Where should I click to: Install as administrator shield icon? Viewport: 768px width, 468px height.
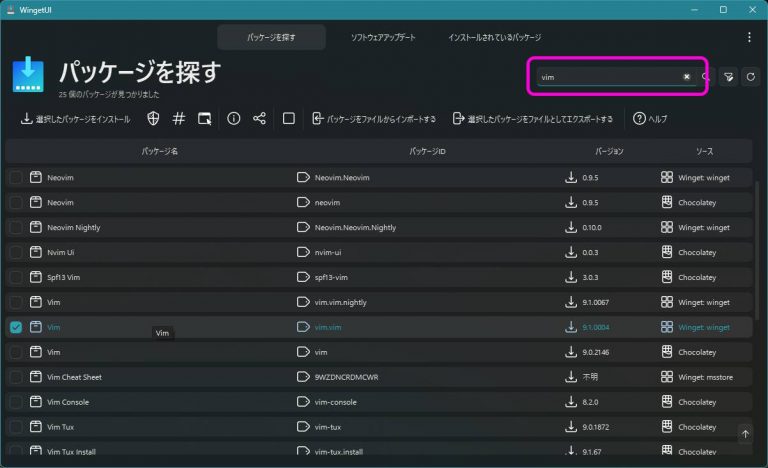pos(153,119)
